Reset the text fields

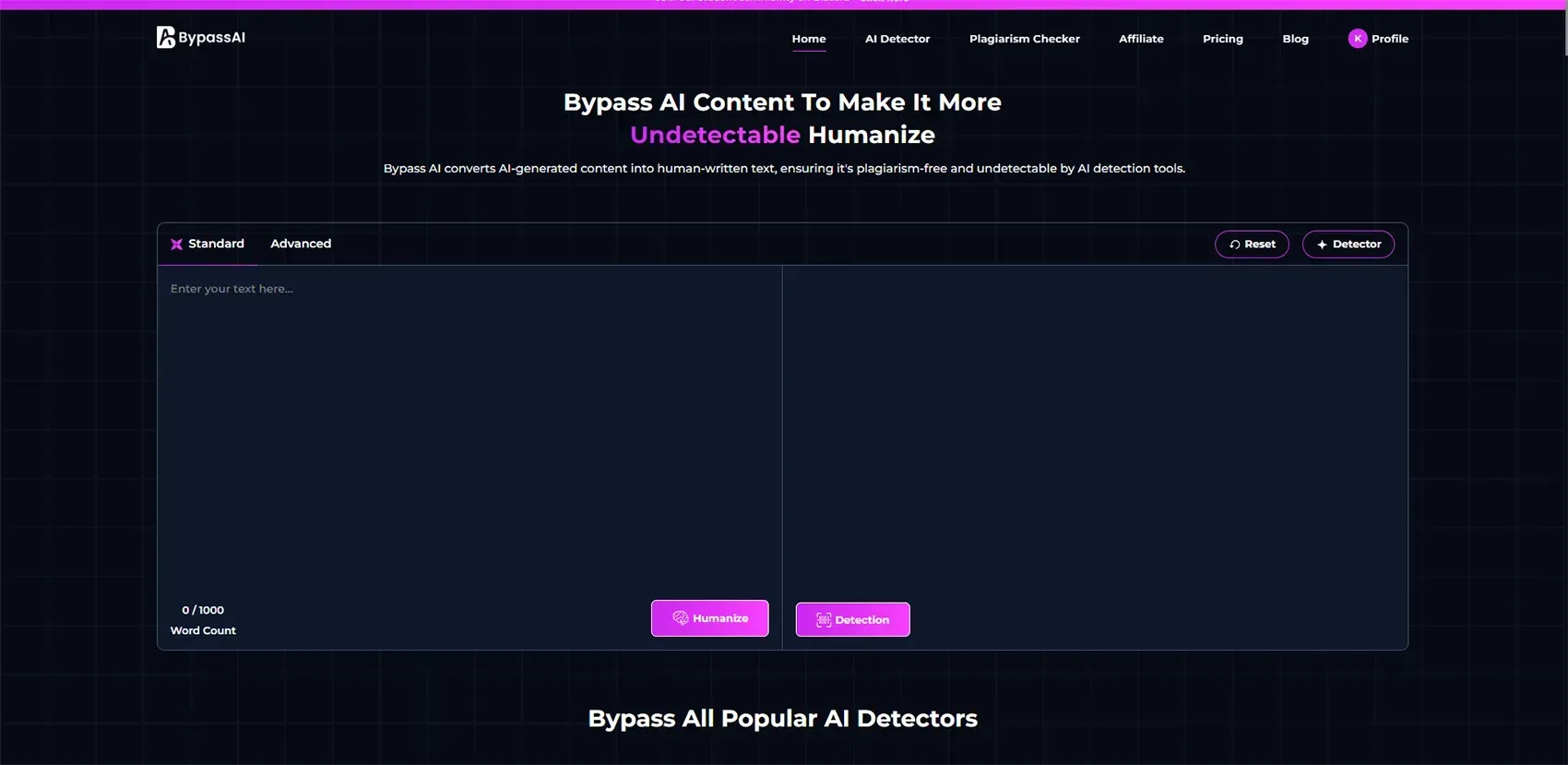(1252, 245)
